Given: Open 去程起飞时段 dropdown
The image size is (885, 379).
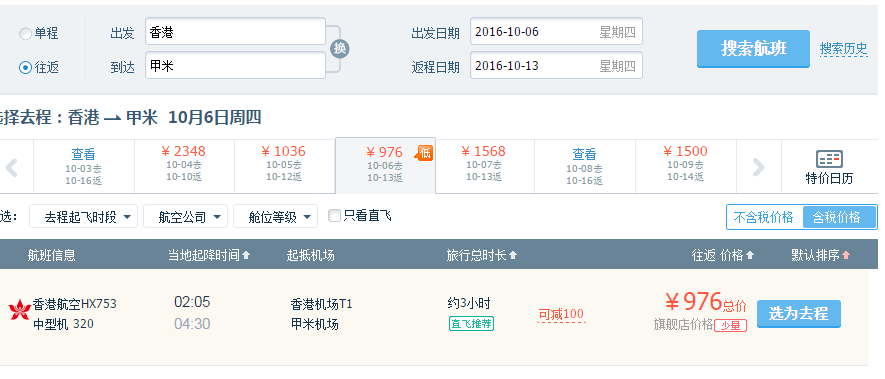Looking at the screenshot, I should [x=84, y=217].
